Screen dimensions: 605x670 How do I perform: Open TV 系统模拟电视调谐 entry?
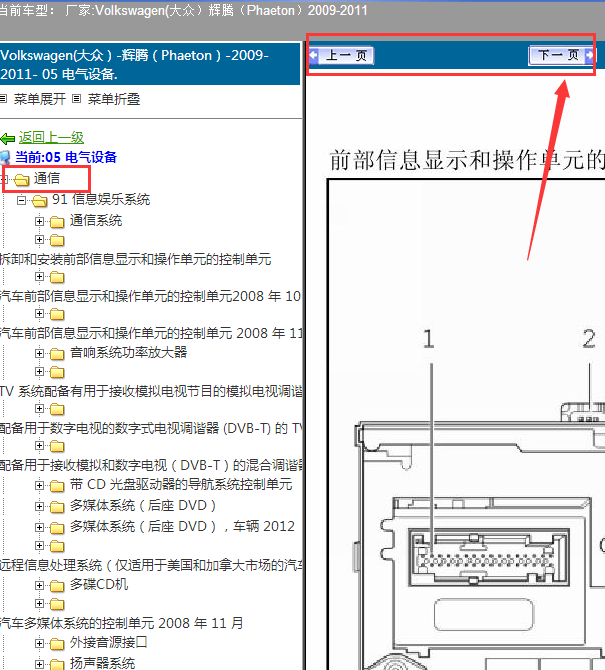151,391
